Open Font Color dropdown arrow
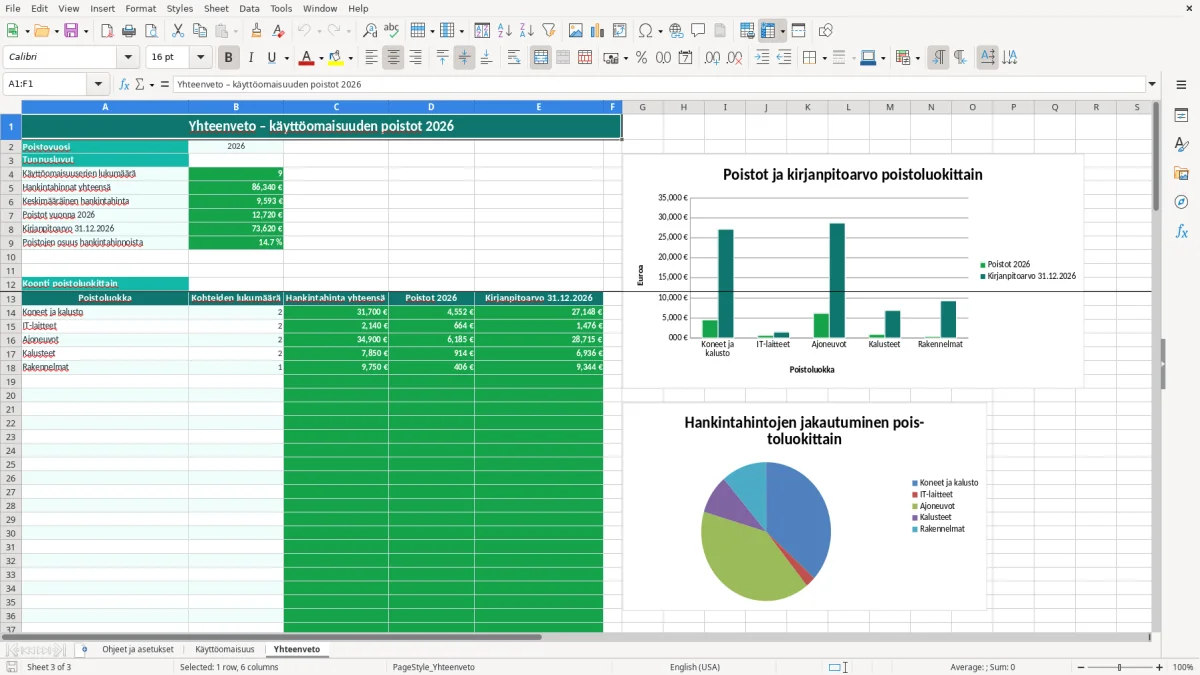This screenshot has height=675, width=1200. pos(322,58)
